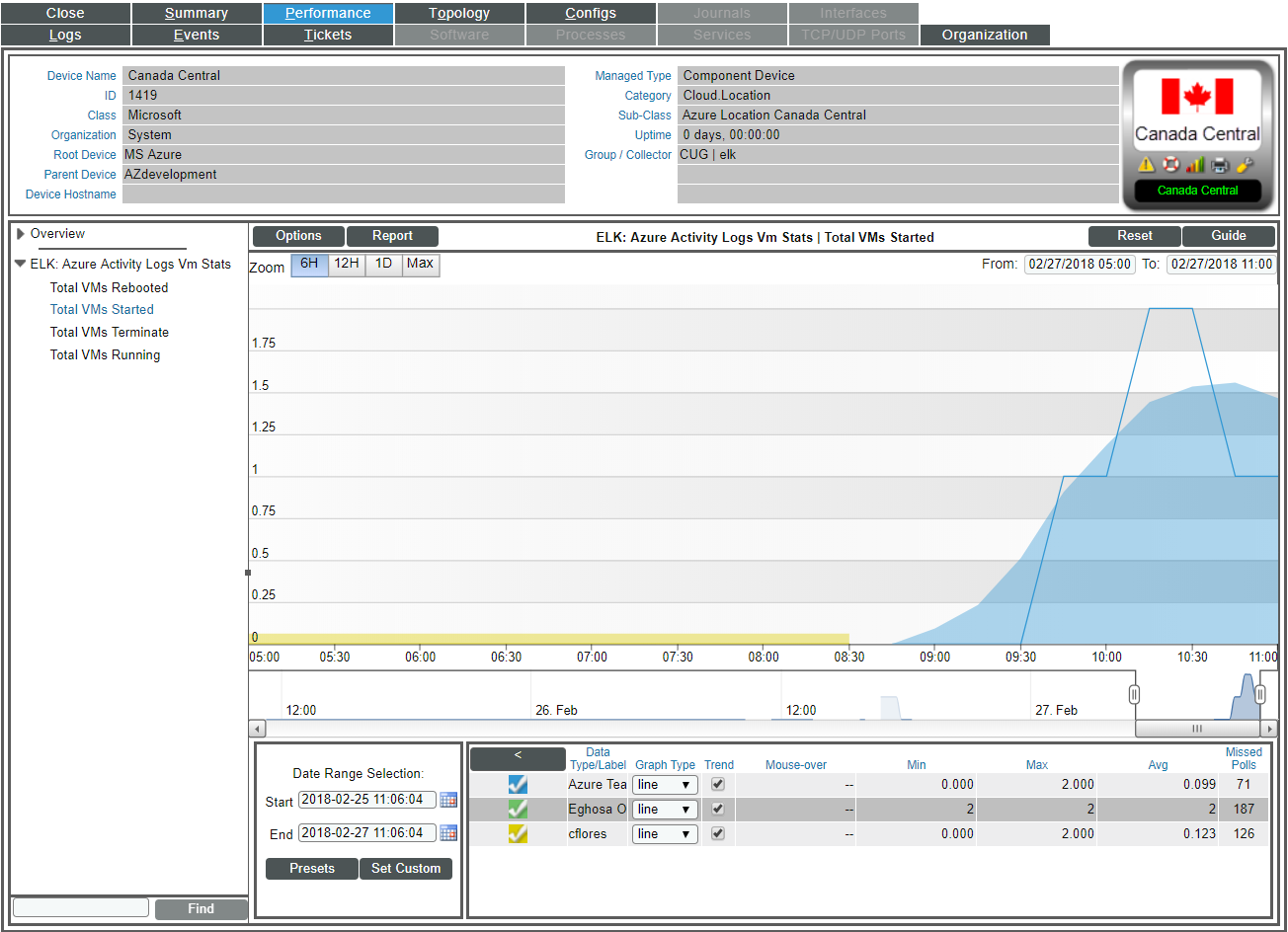Open the calendar picker next to End date

point(448,832)
